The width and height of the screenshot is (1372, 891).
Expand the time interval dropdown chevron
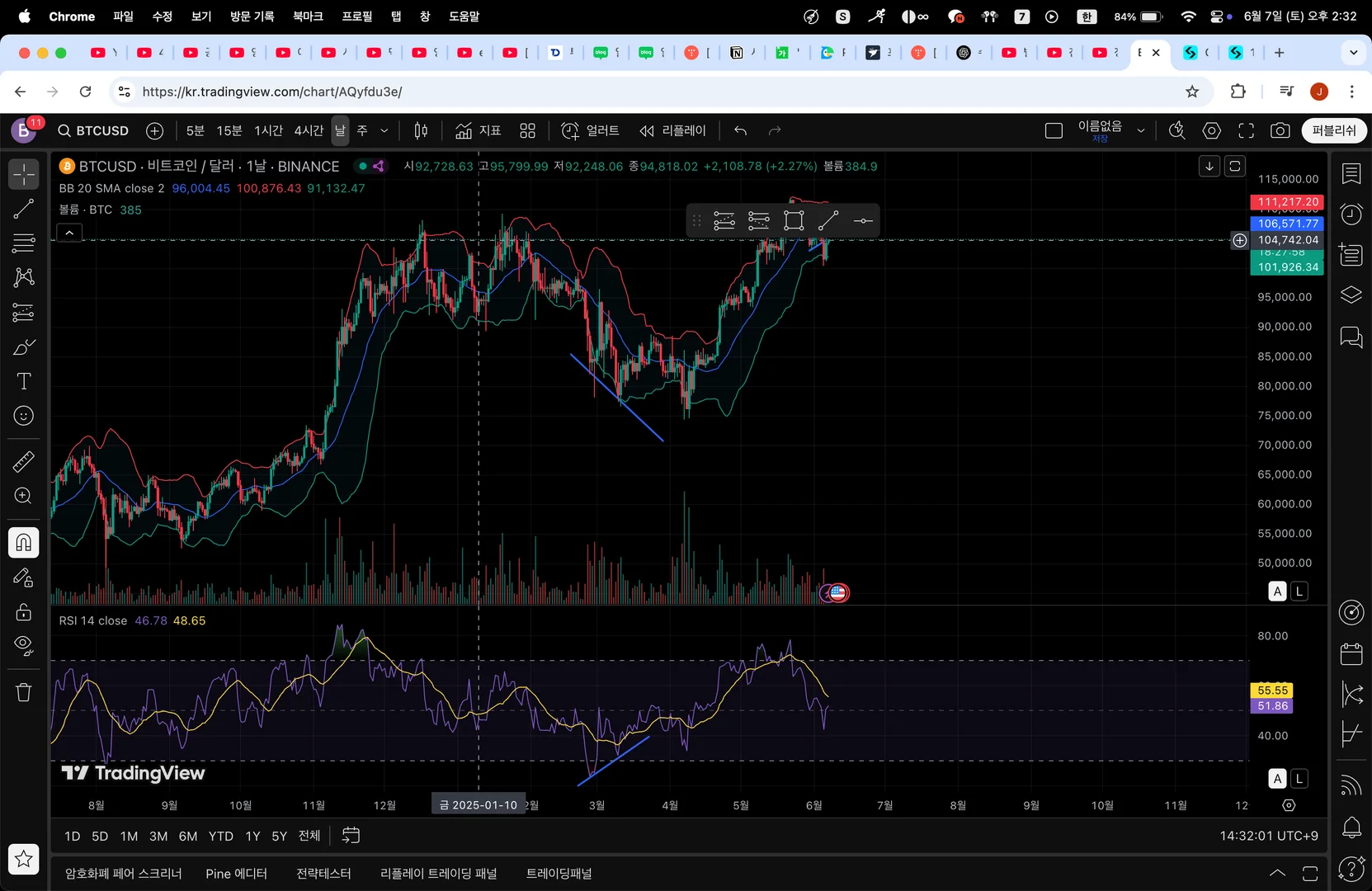click(384, 130)
